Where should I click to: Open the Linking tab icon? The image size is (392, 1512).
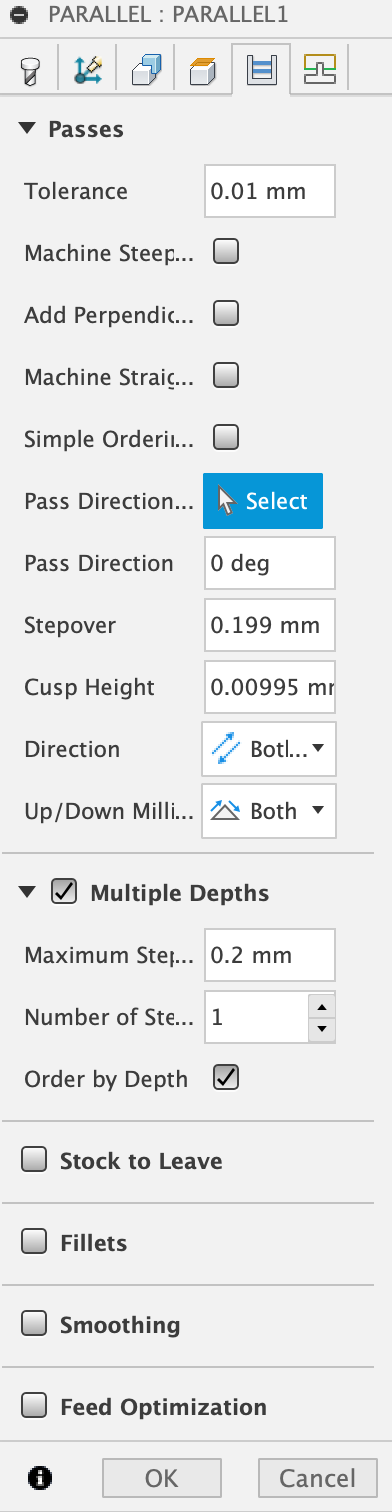[x=320, y=70]
